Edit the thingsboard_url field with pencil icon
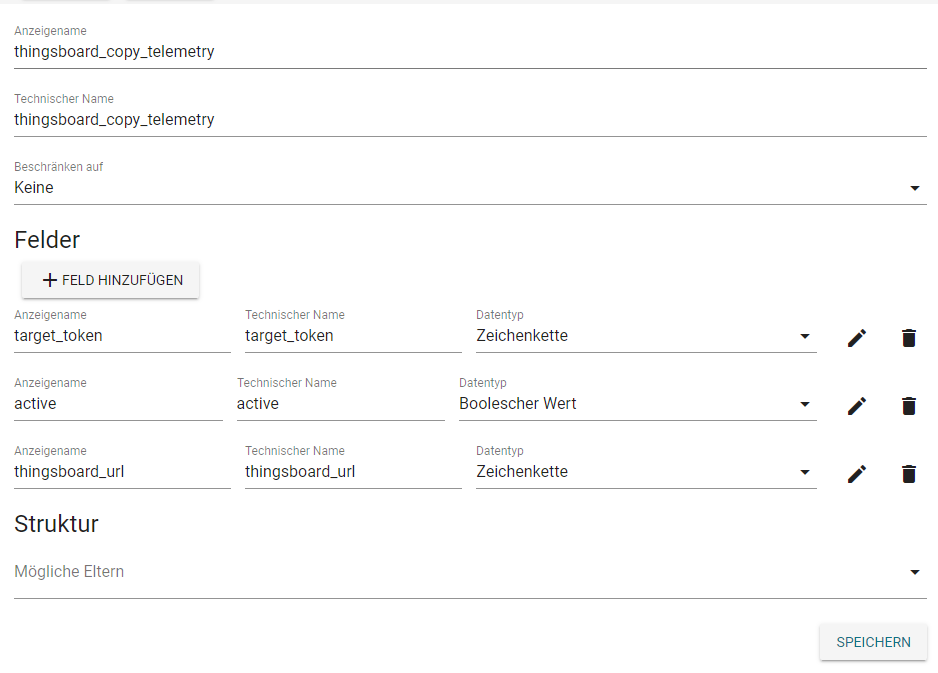 [856, 474]
